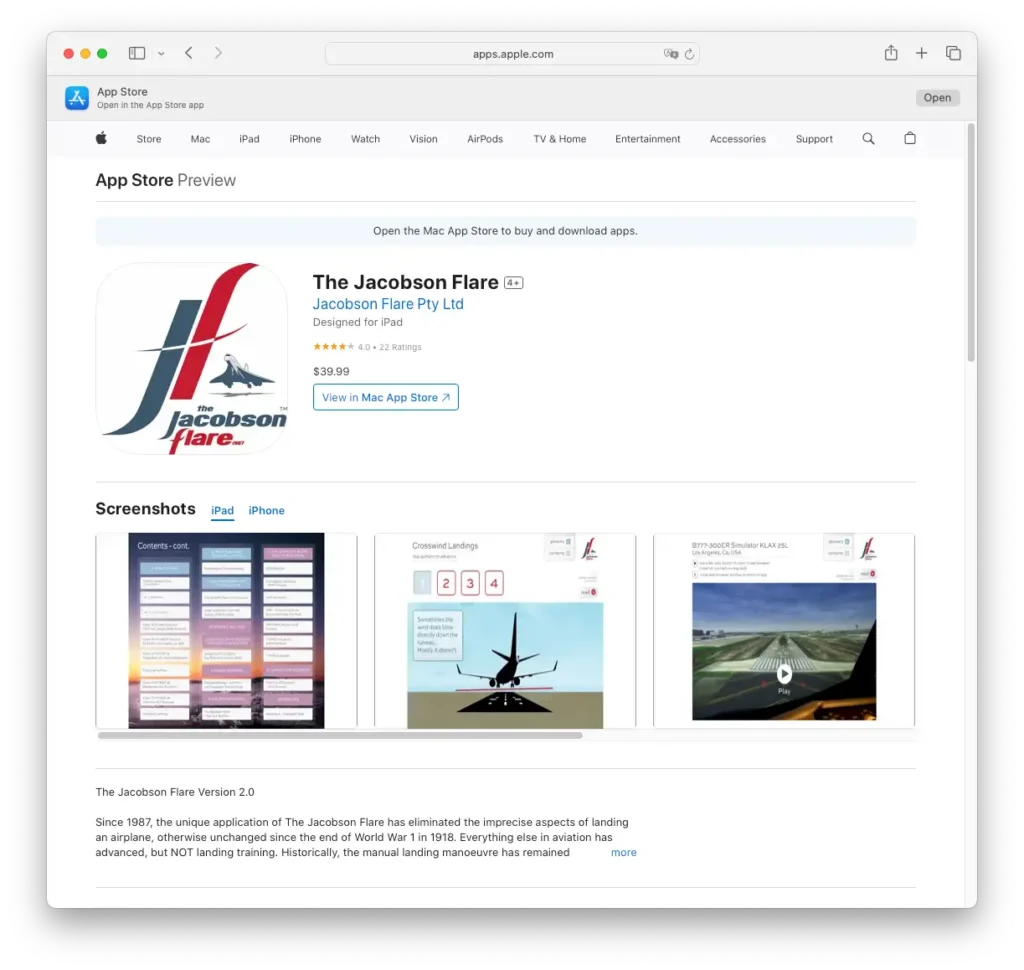The width and height of the screenshot is (1024, 970).
Task: Play the simulator video screenshot
Action: [783, 674]
